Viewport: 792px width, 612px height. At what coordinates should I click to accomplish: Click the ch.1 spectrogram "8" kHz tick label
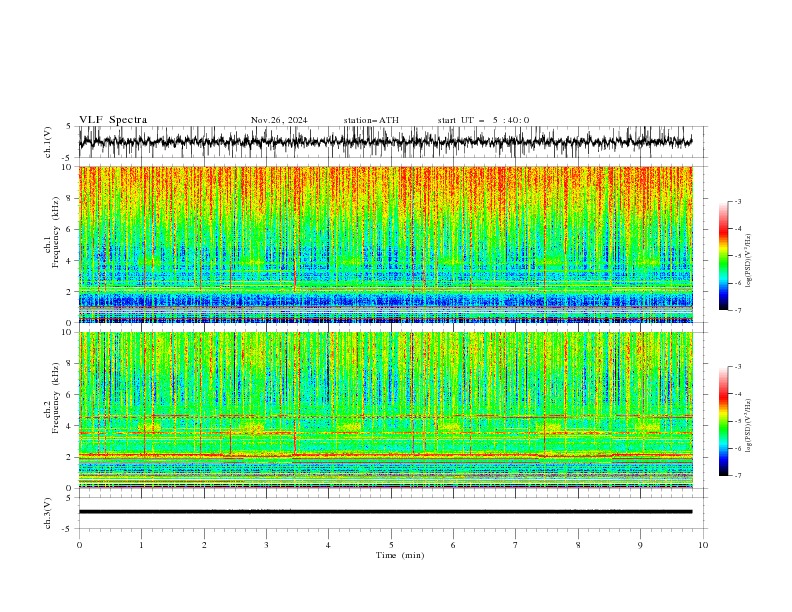69,198
